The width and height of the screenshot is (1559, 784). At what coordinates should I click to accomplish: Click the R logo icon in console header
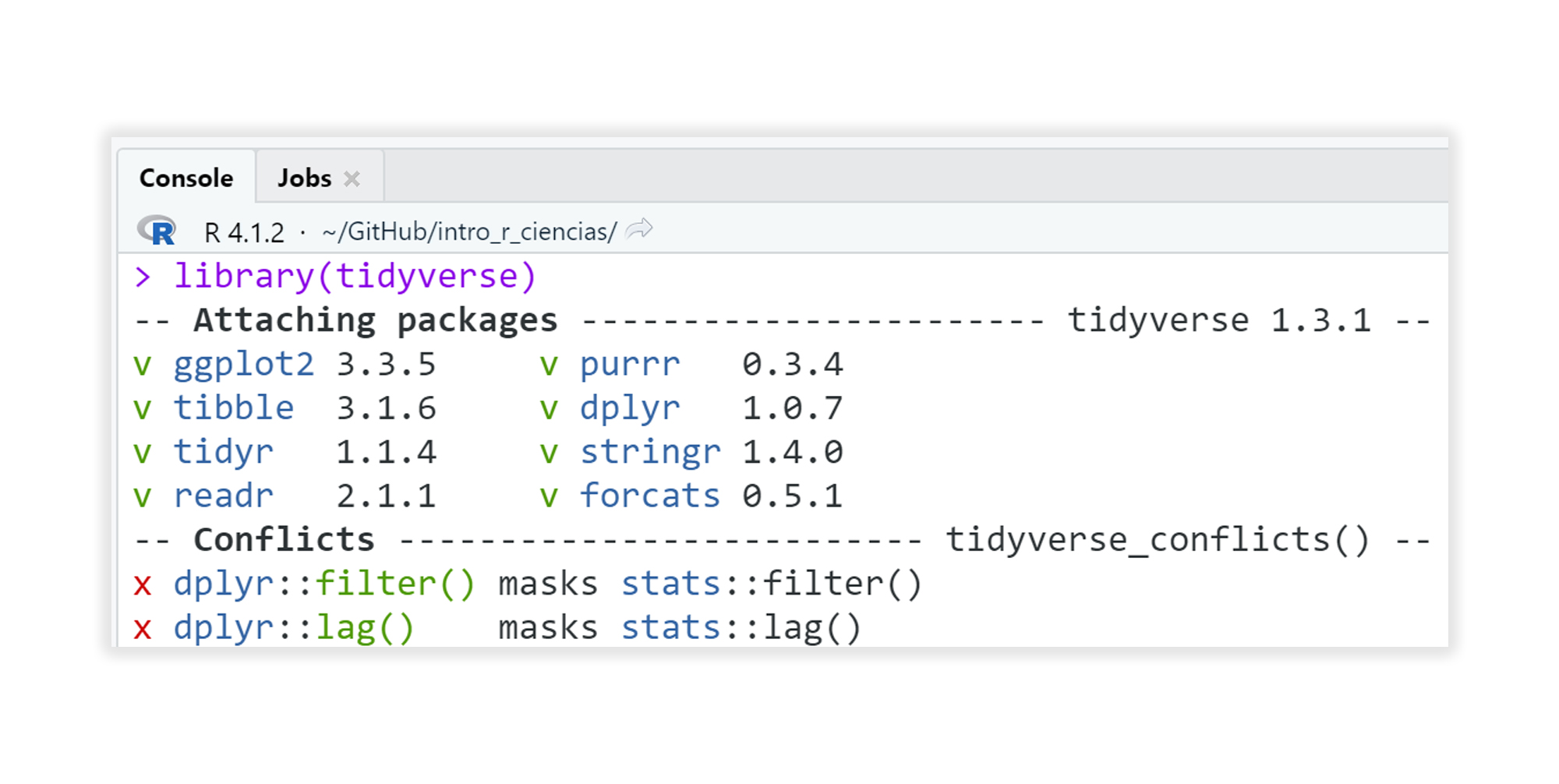158,230
